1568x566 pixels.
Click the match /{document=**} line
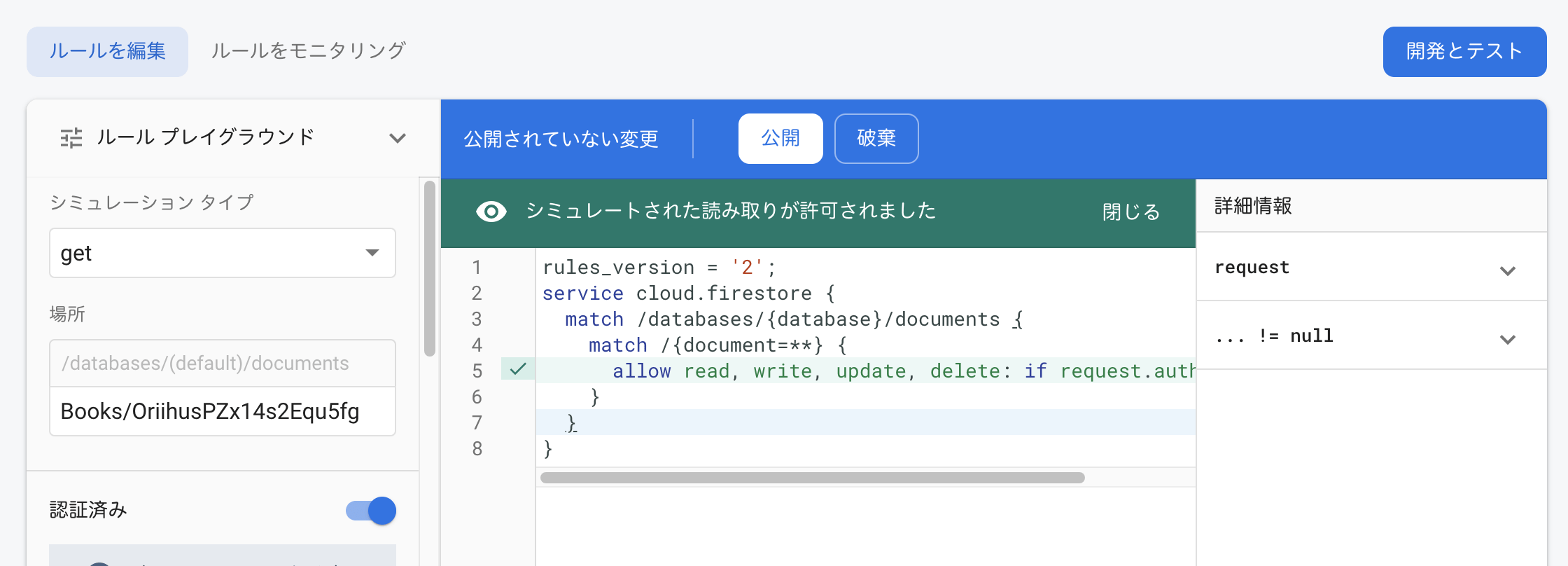tap(717, 345)
